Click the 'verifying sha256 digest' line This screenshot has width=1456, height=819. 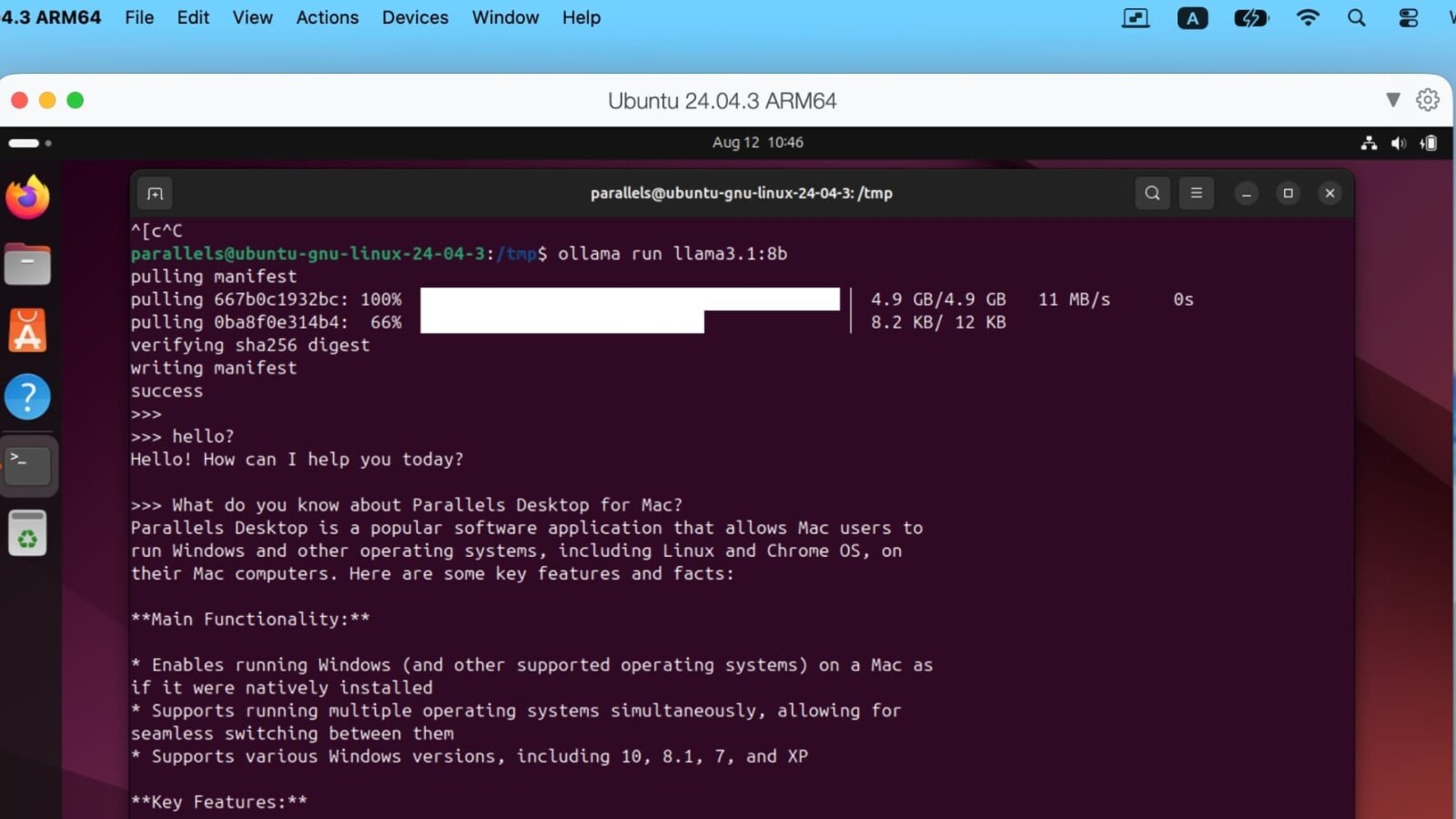coord(250,346)
